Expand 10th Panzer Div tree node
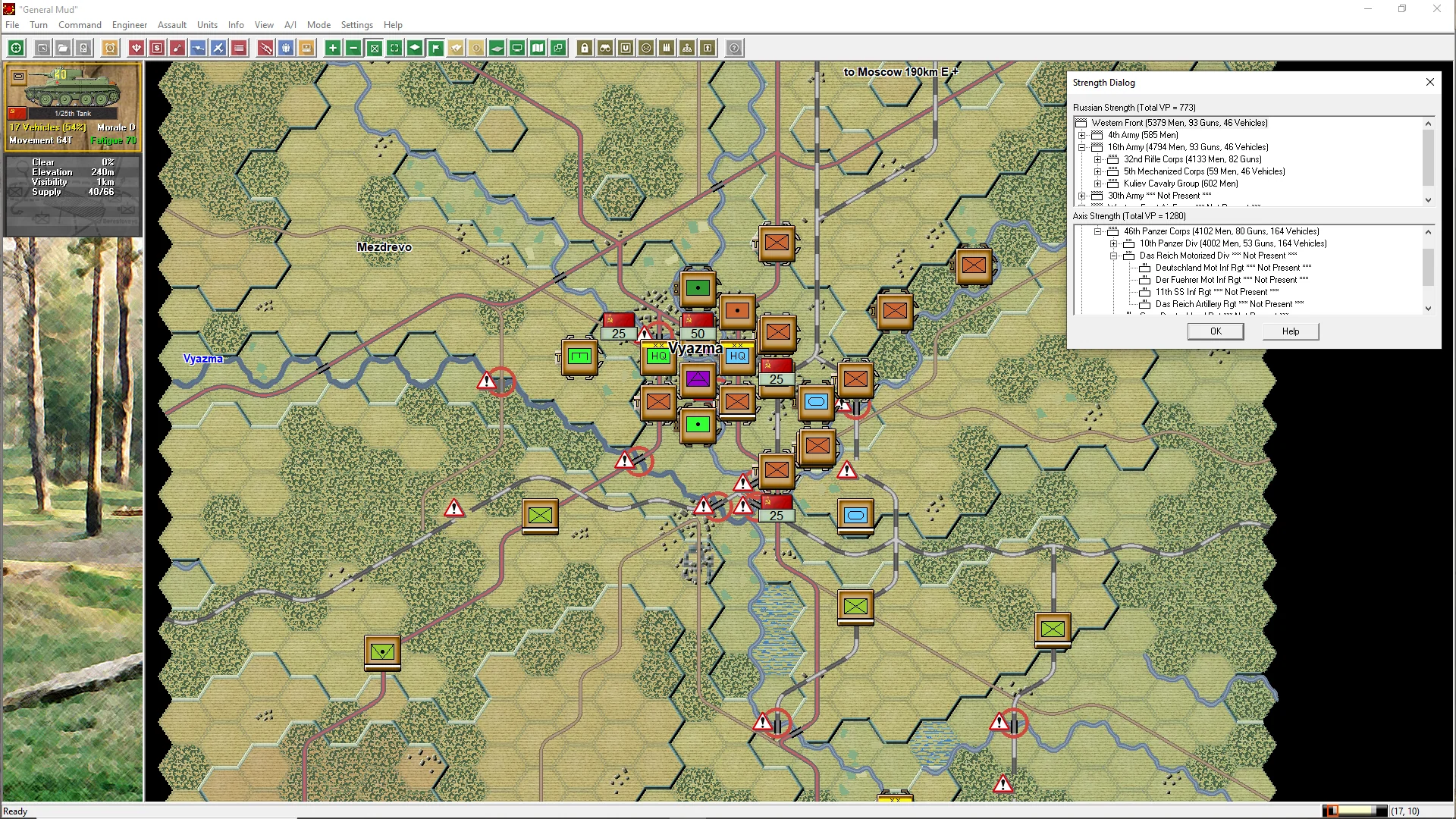Image resolution: width=1456 pixels, height=819 pixels. coord(1113,243)
